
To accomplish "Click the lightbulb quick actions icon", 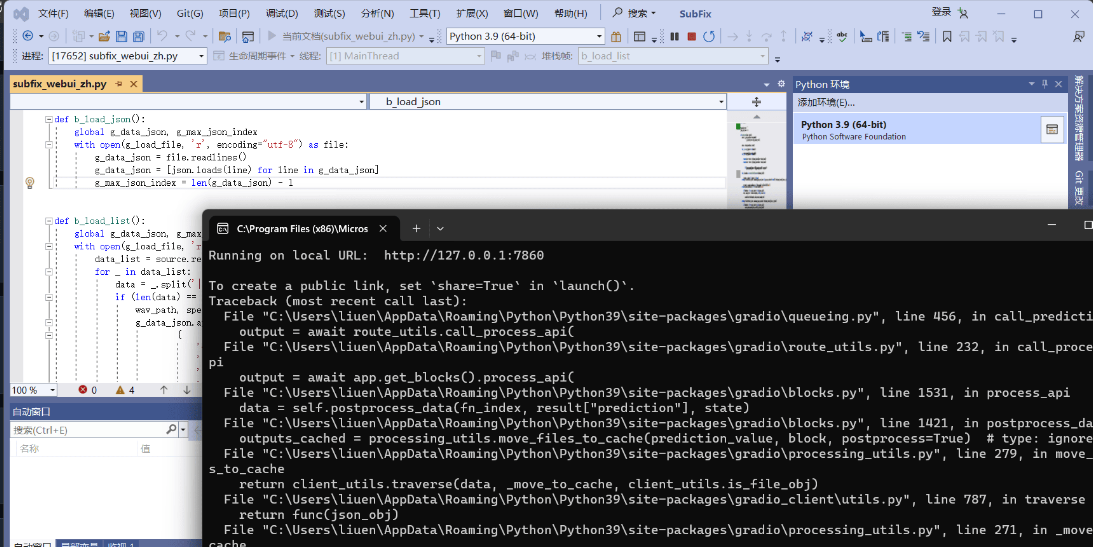I will pos(29,183).
